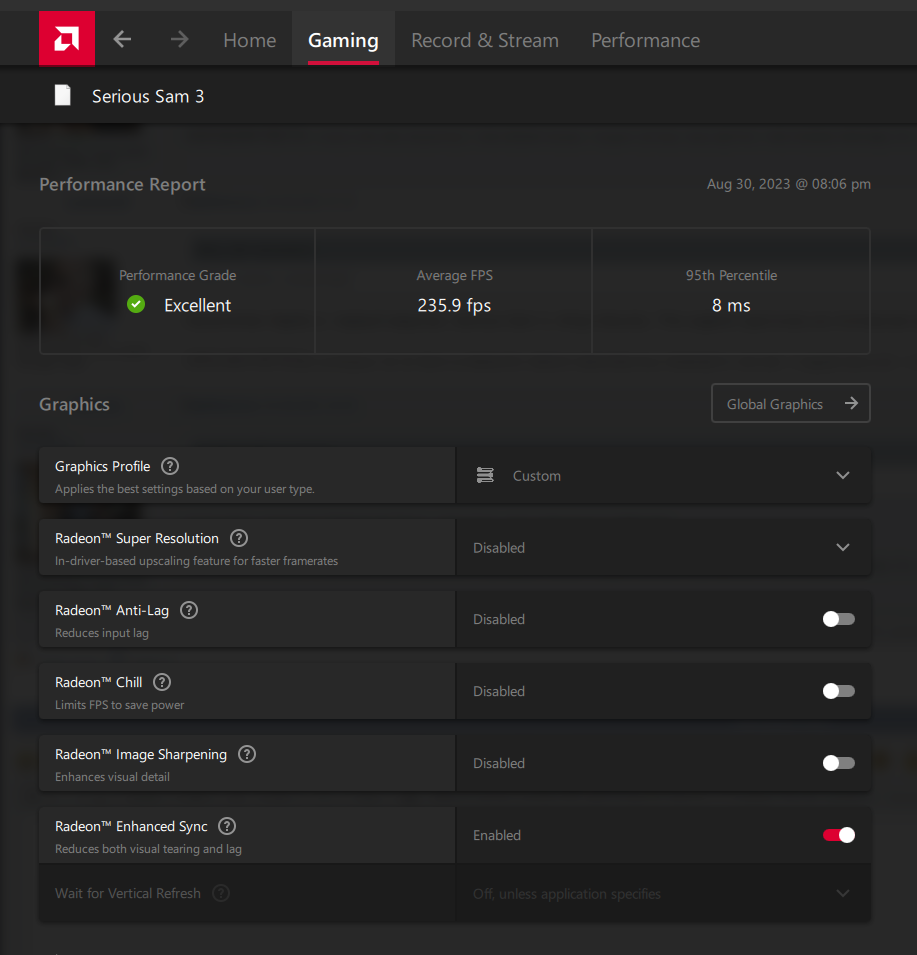
Task: Enable Radeon Anti-Lag toggle
Action: [x=838, y=619]
